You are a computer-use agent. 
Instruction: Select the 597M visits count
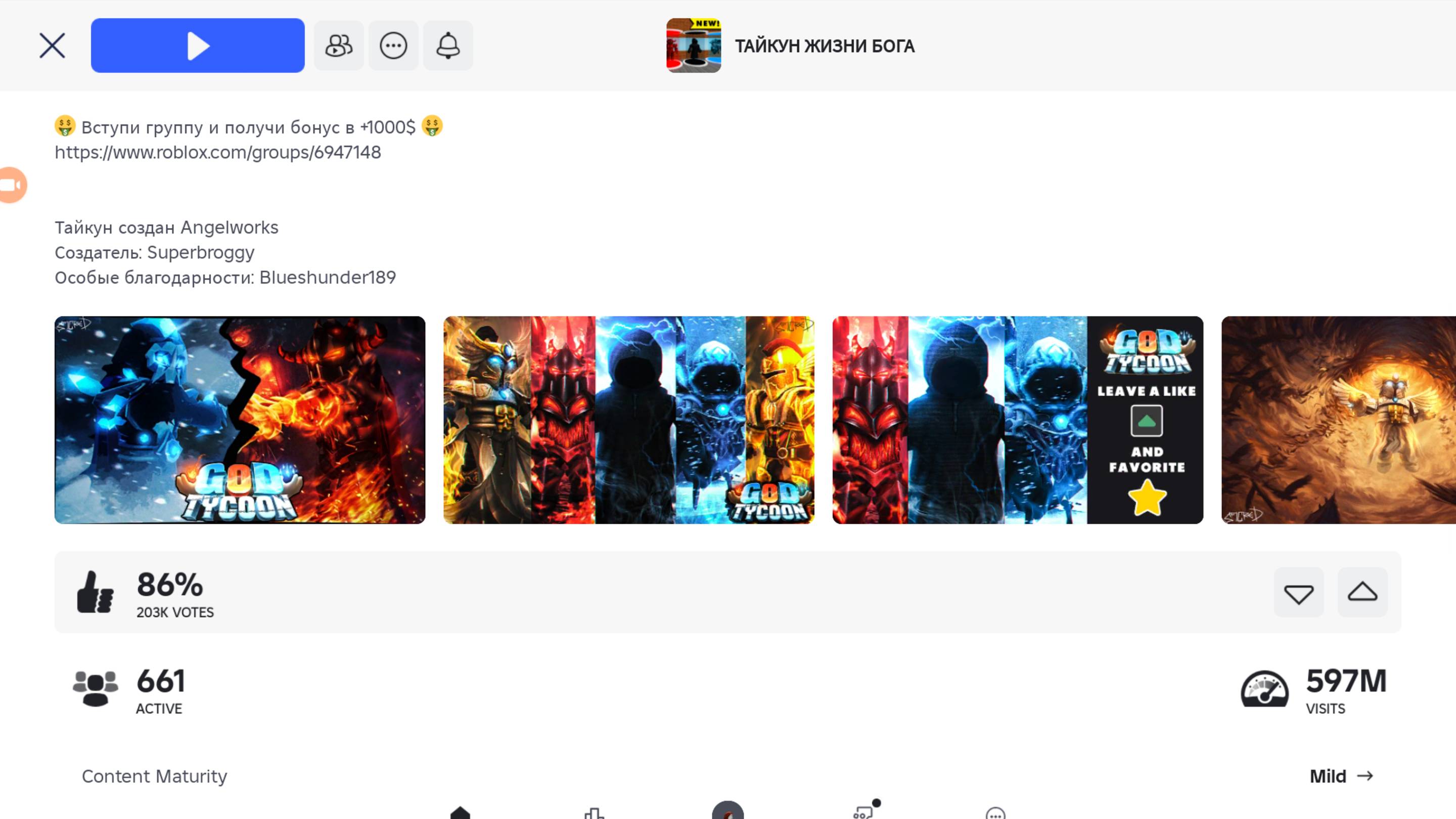[x=1346, y=680]
